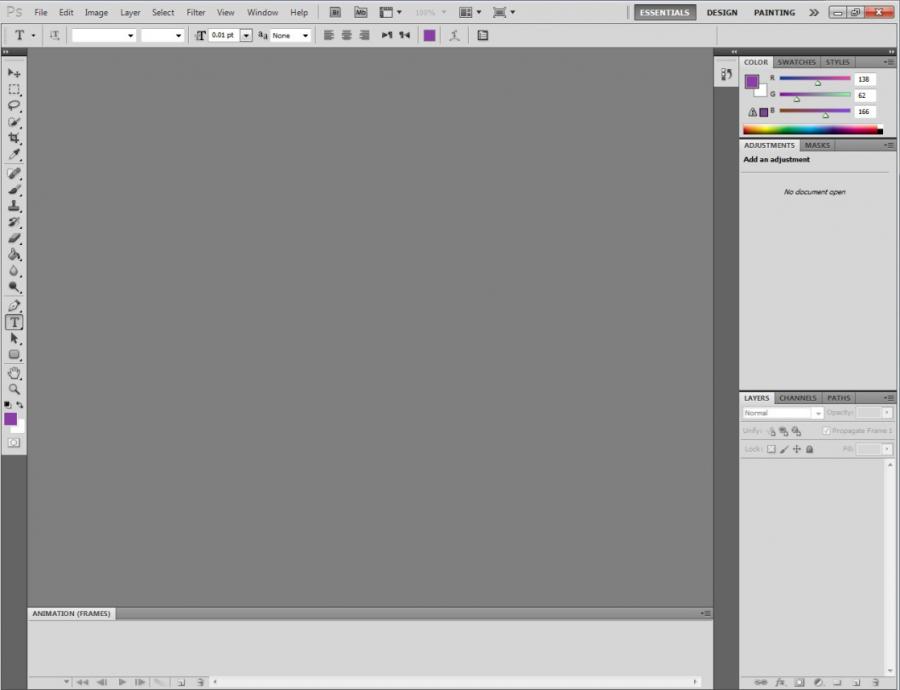
Task: Show more workspaces with double chevron
Action: tap(814, 12)
